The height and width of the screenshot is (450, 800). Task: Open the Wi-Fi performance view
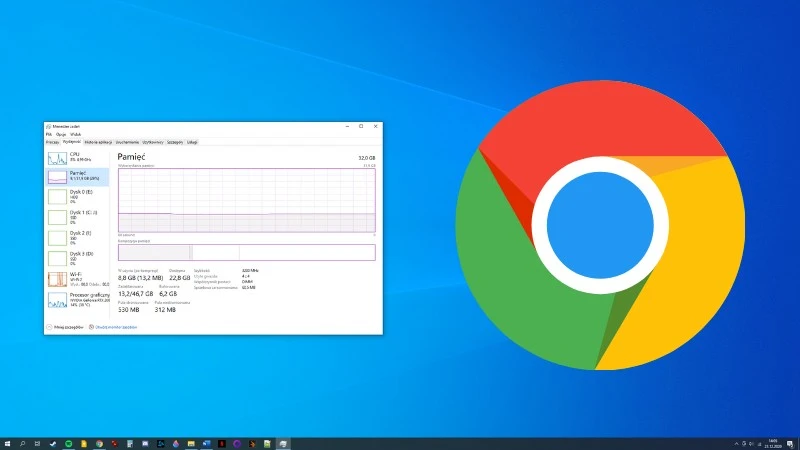[78, 279]
